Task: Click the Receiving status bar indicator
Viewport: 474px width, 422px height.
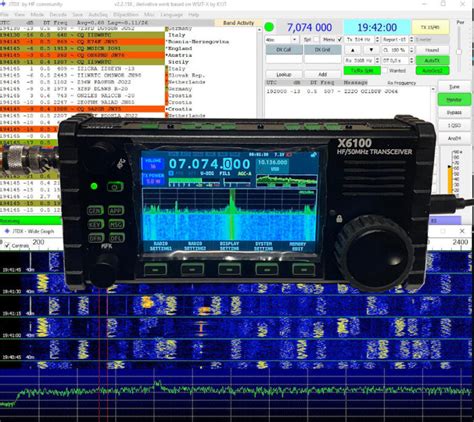Action: [x=31, y=221]
